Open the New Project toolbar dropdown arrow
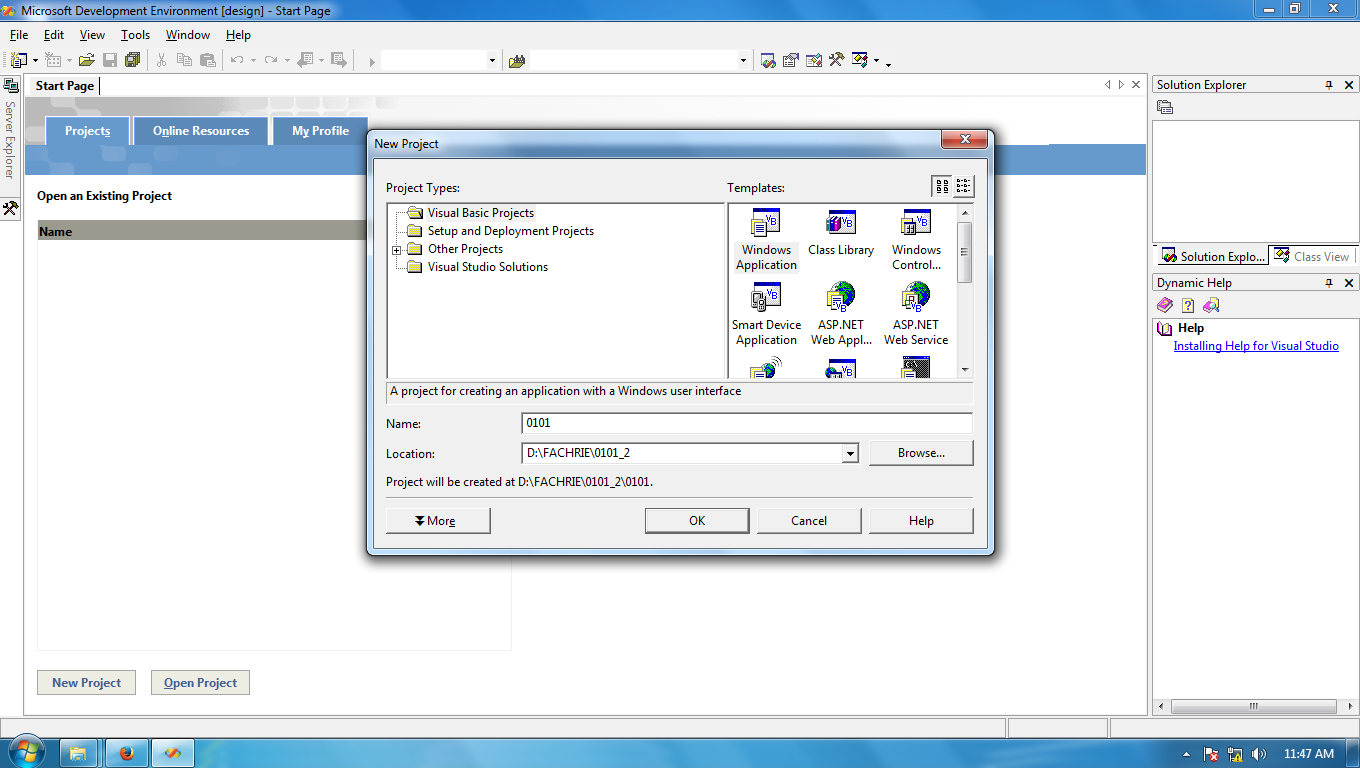Image resolution: width=1360 pixels, height=768 pixels. [35, 61]
